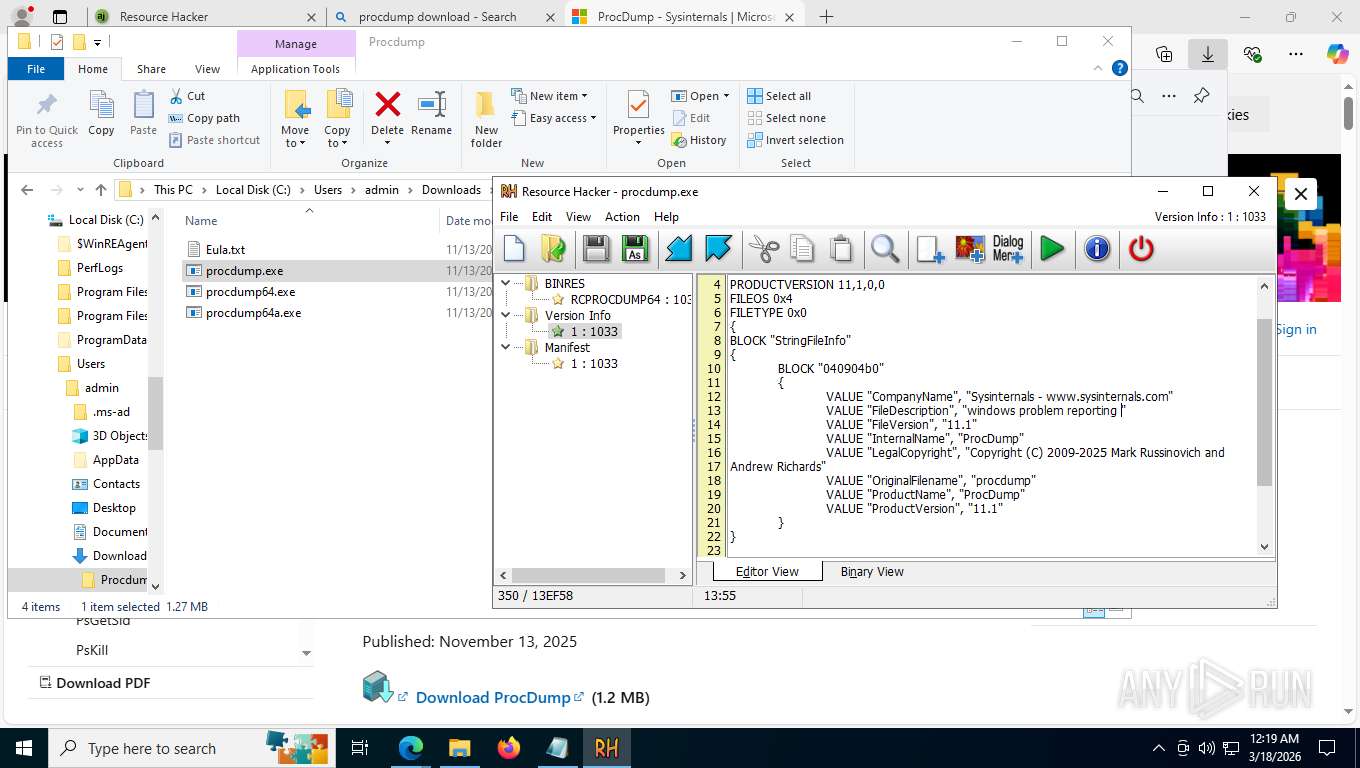Click the Save floppy disk icon in Resource Hacker
The height and width of the screenshot is (768, 1360).
(596, 248)
